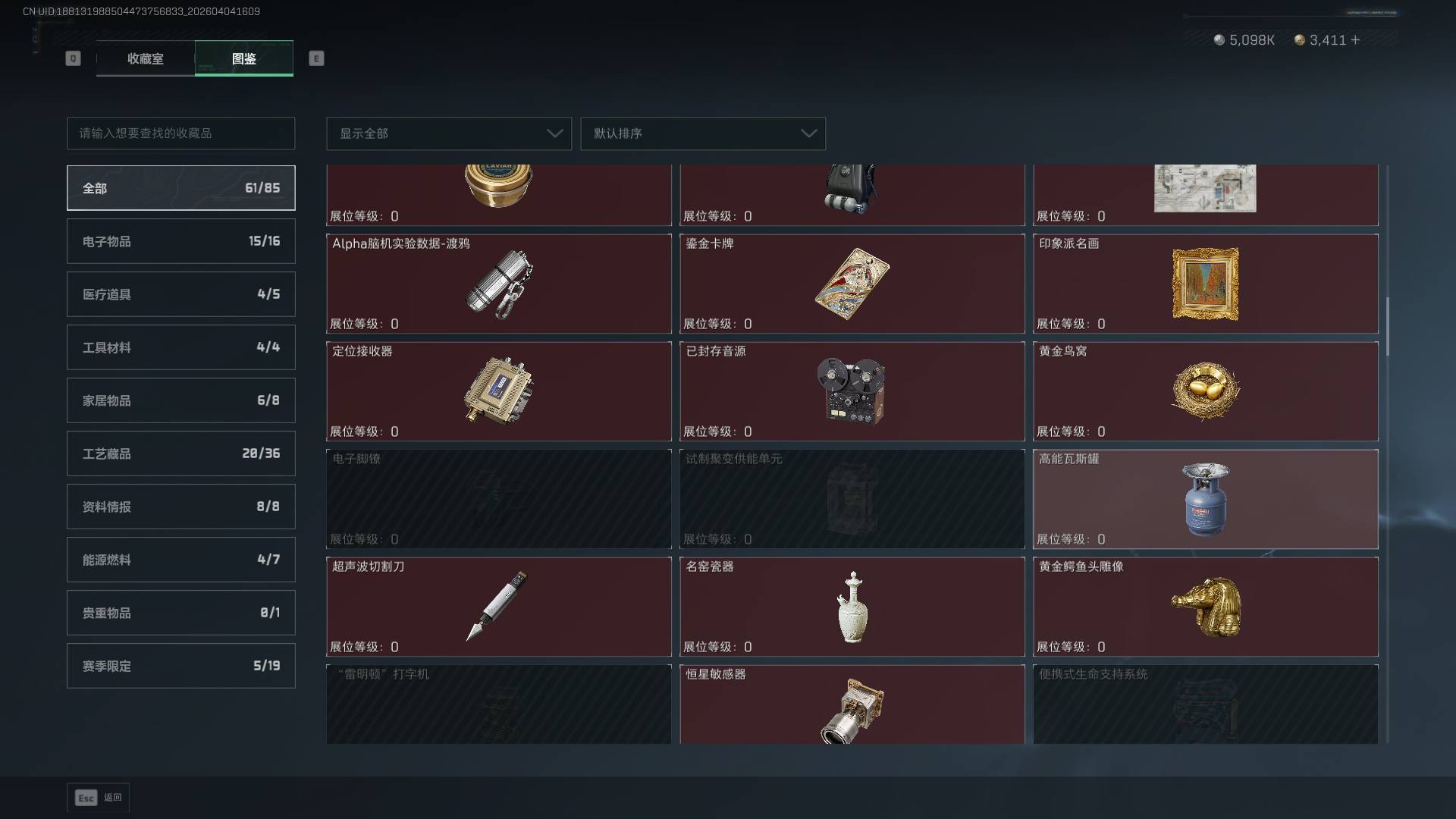Open the 显示全部 filter dropdown
The image size is (1456, 819).
(449, 133)
